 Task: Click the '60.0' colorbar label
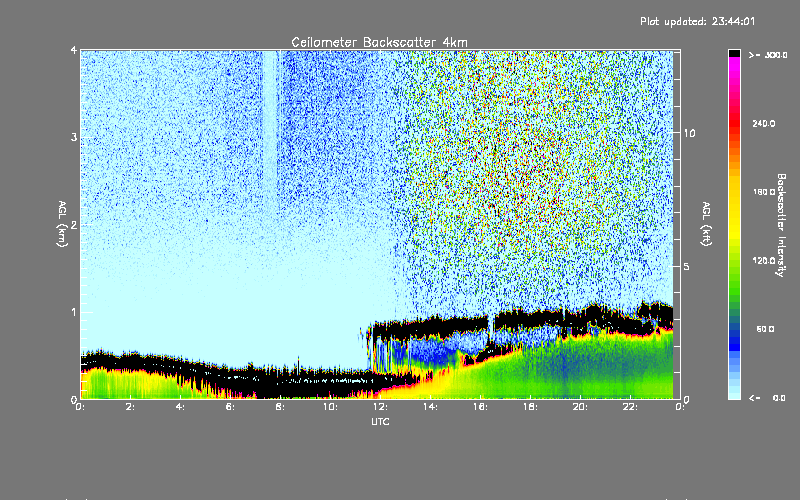tap(765, 329)
